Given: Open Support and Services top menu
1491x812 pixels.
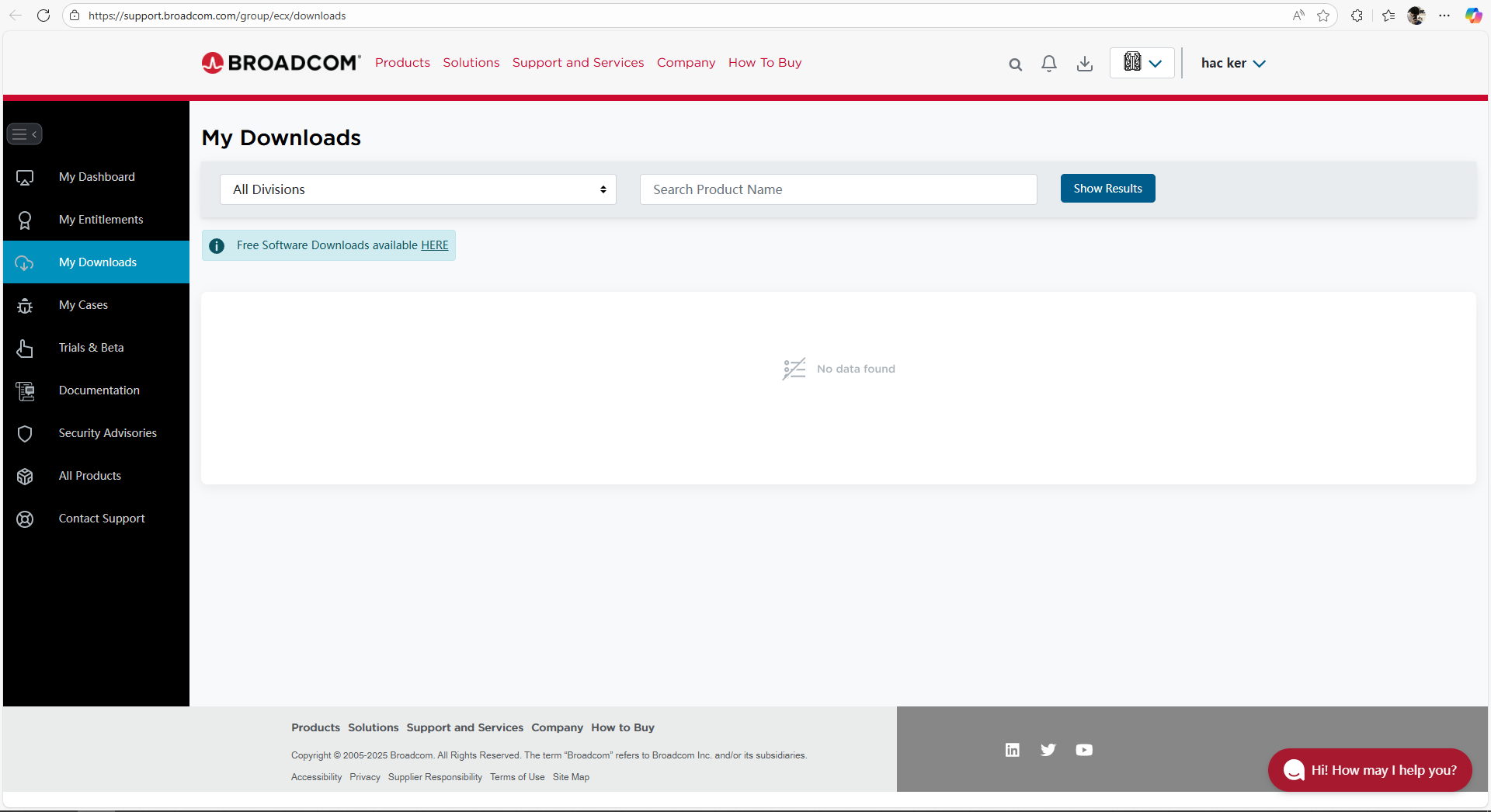Looking at the screenshot, I should [578, 63].
